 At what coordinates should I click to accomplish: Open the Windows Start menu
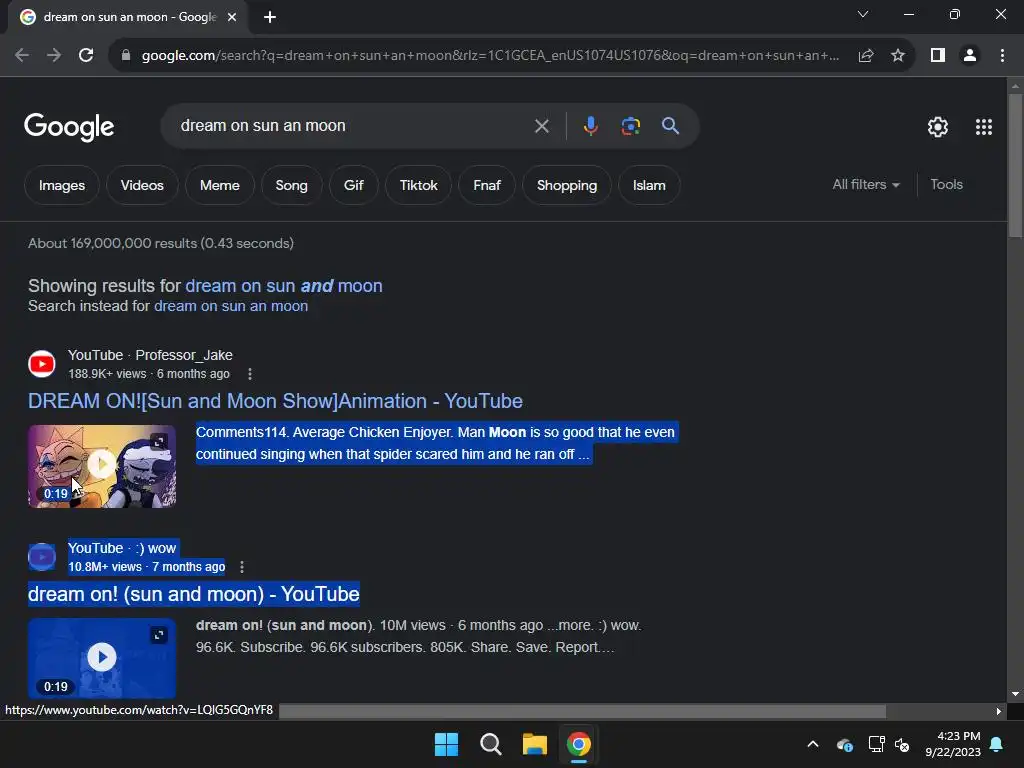tap(447, 744)
